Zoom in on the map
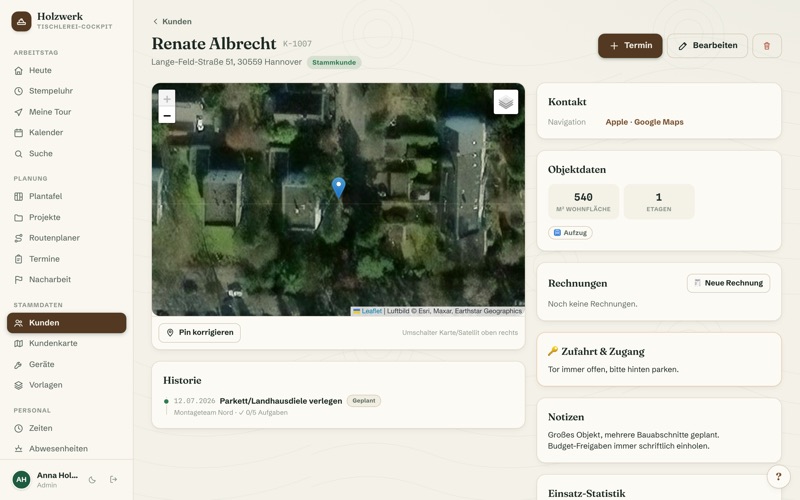 tap(167, 98)
